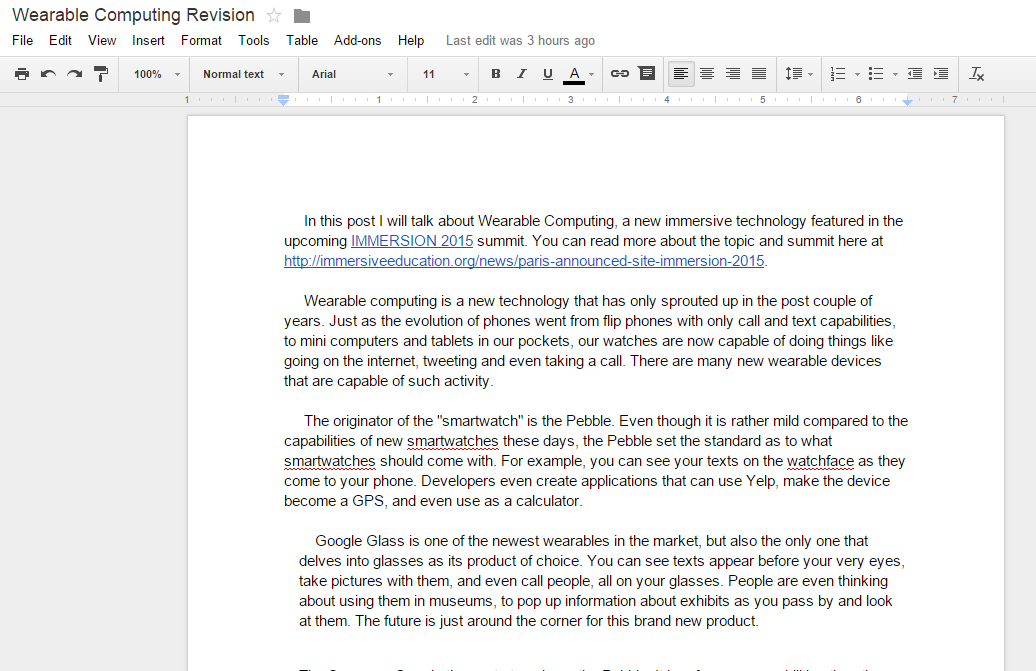The width and height of the screenshot is (1036, 671).
Task: Place cursor at 'Google Glass' paragraph start
Action: click(x=316, y=542)
